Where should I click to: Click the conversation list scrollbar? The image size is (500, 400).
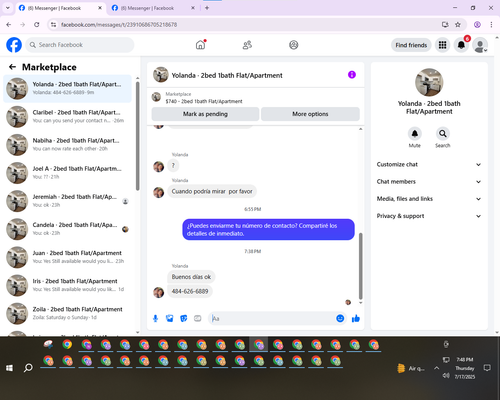(137, 136)
